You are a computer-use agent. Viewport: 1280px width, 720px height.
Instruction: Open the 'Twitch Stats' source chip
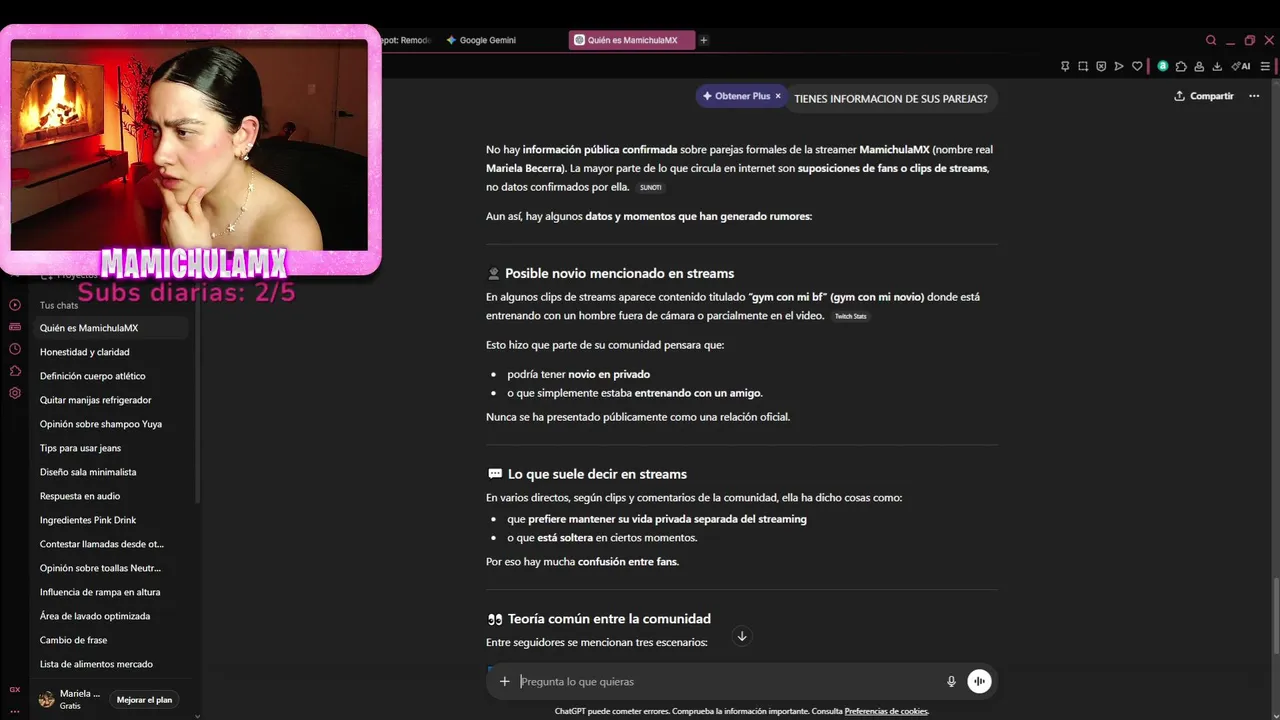[851, 316]
